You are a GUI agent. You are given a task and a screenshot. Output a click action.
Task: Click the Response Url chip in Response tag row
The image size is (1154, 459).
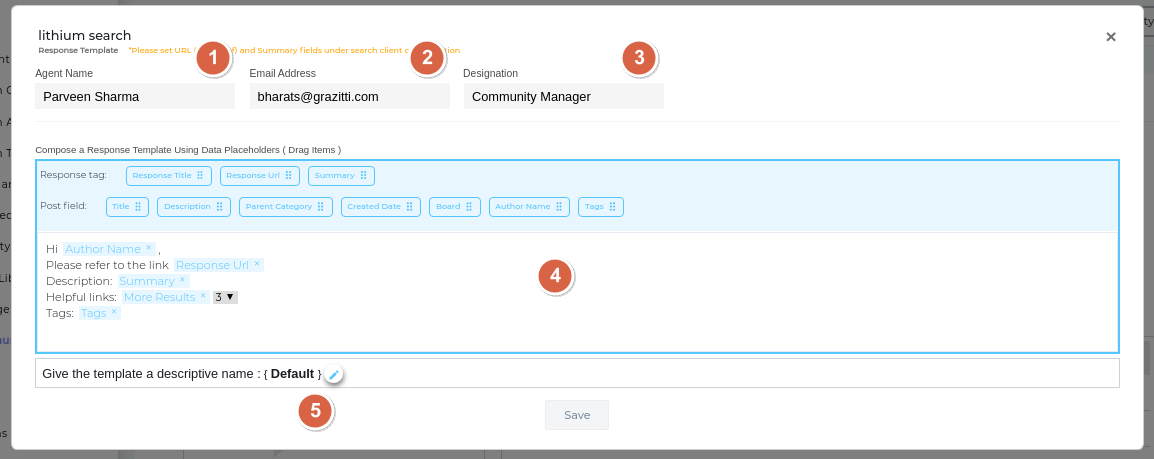coord(259,176)
